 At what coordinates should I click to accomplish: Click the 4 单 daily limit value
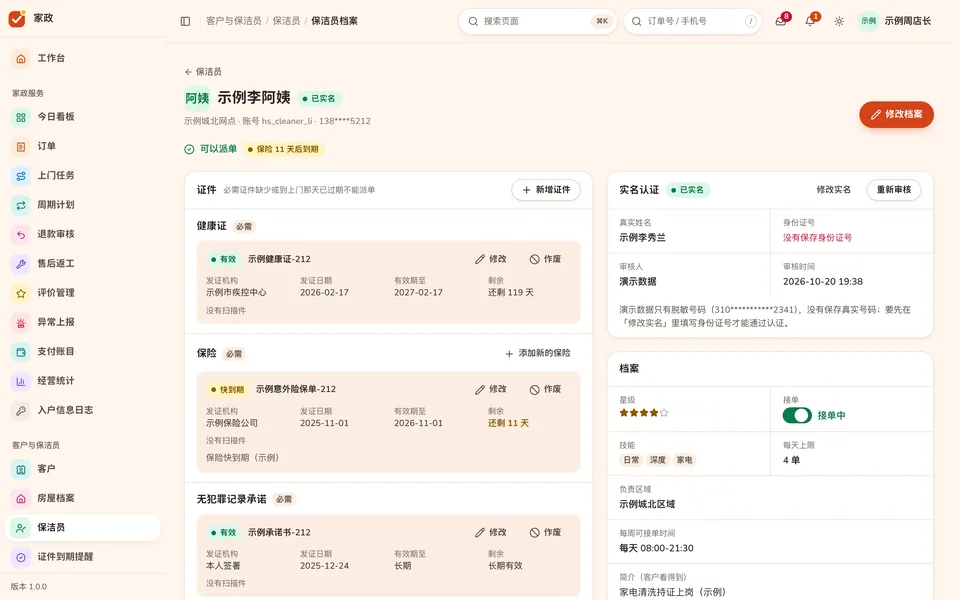(792, 460)
